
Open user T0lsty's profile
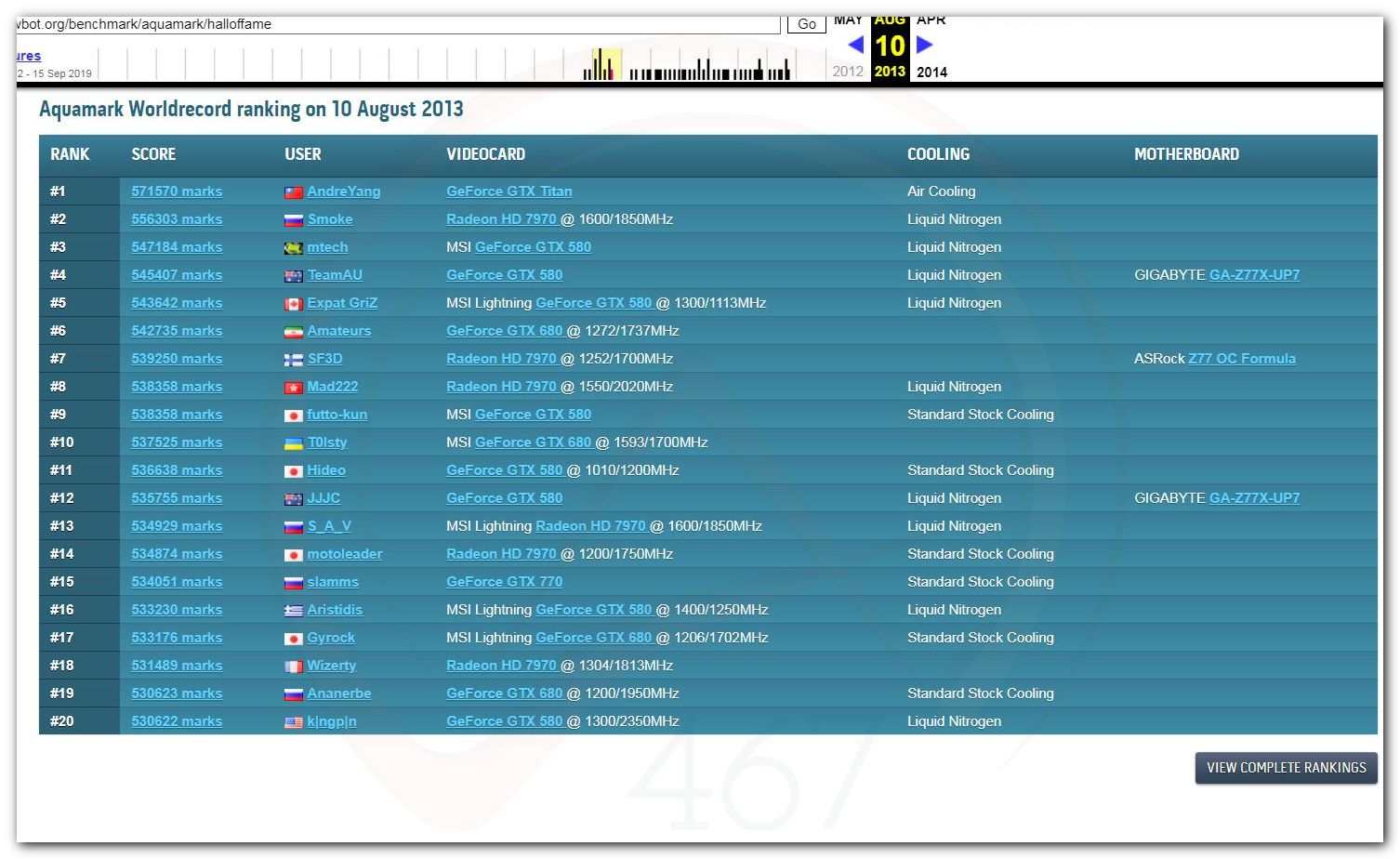coord(327,443)
